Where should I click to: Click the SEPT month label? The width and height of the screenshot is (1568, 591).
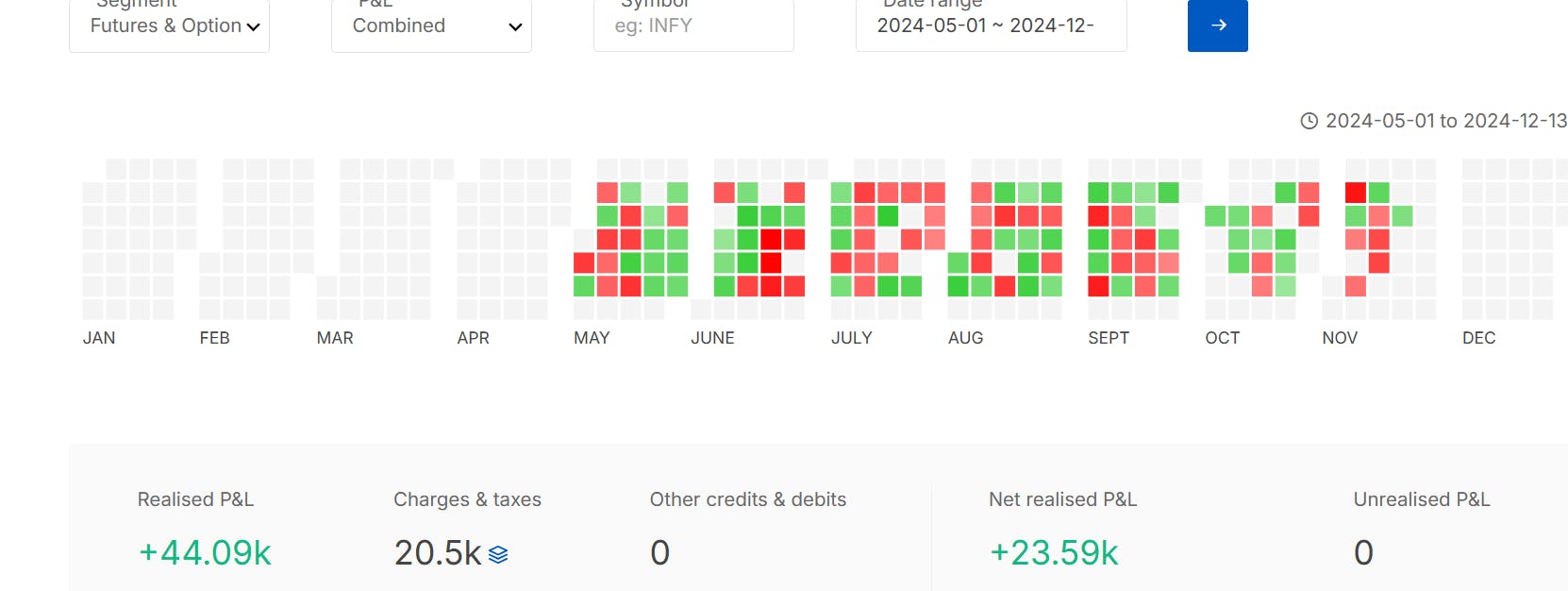pyautogui.click(x=1108, y=338)
